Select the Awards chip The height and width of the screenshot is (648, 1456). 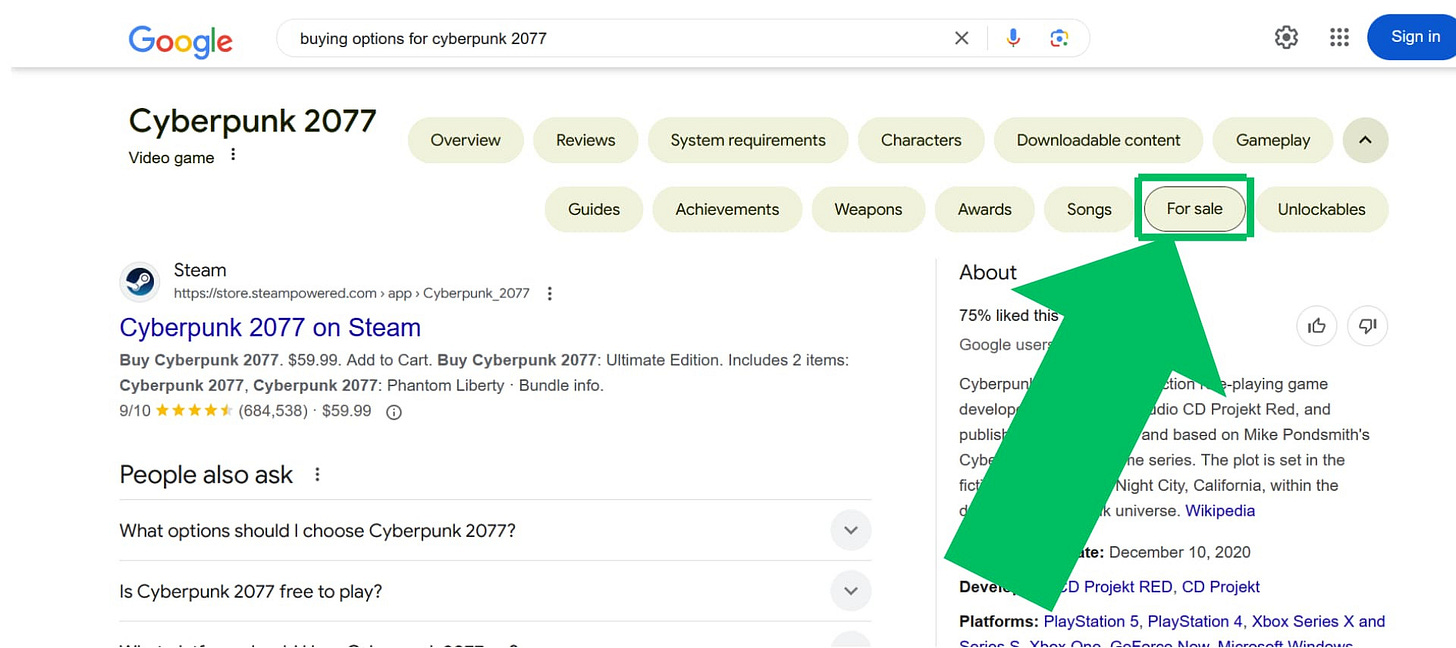[985, 209]
